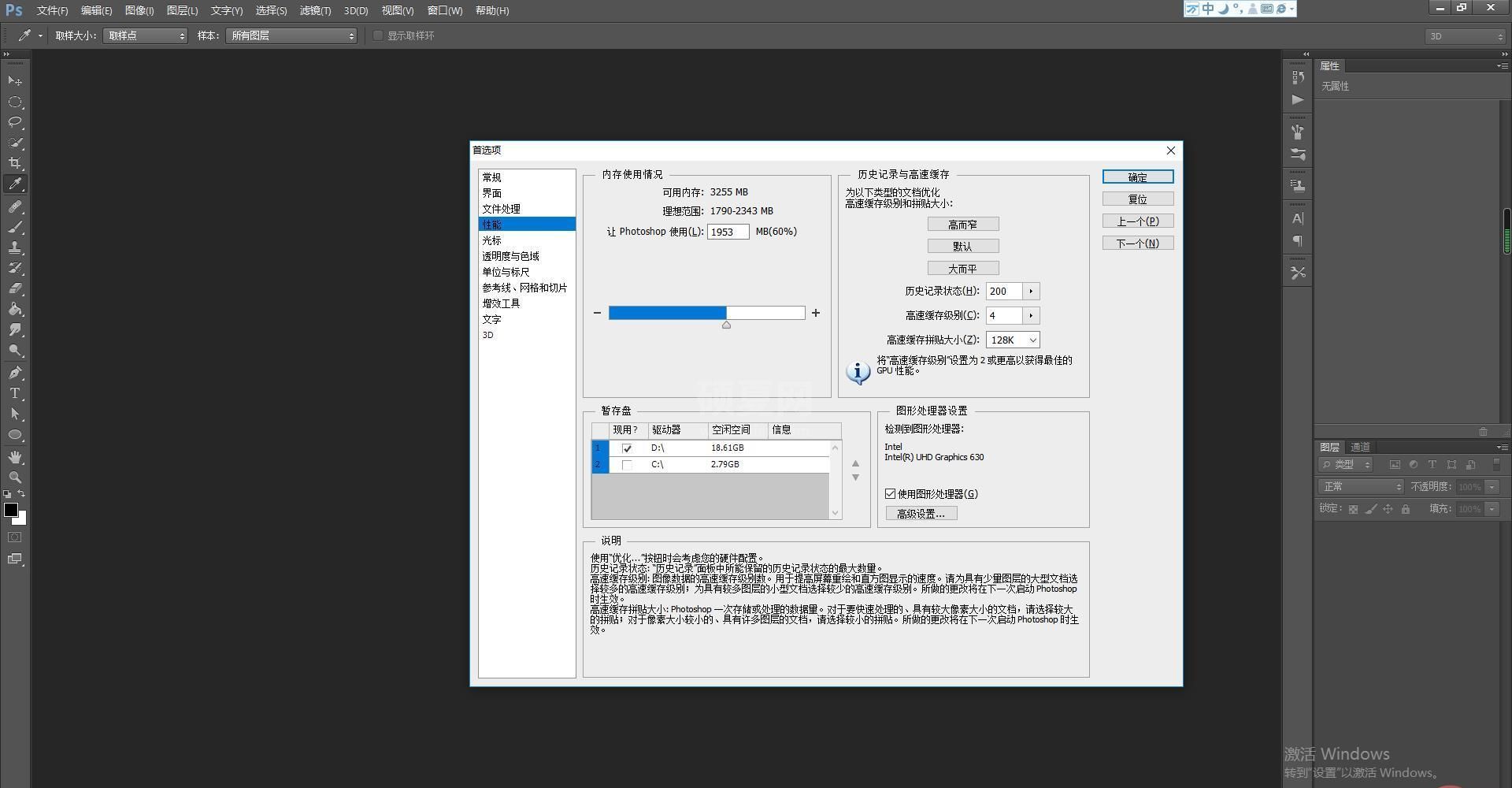1512x788 pixels.
Task: Select Cursors category in preferences list
Action: [527, 240]
